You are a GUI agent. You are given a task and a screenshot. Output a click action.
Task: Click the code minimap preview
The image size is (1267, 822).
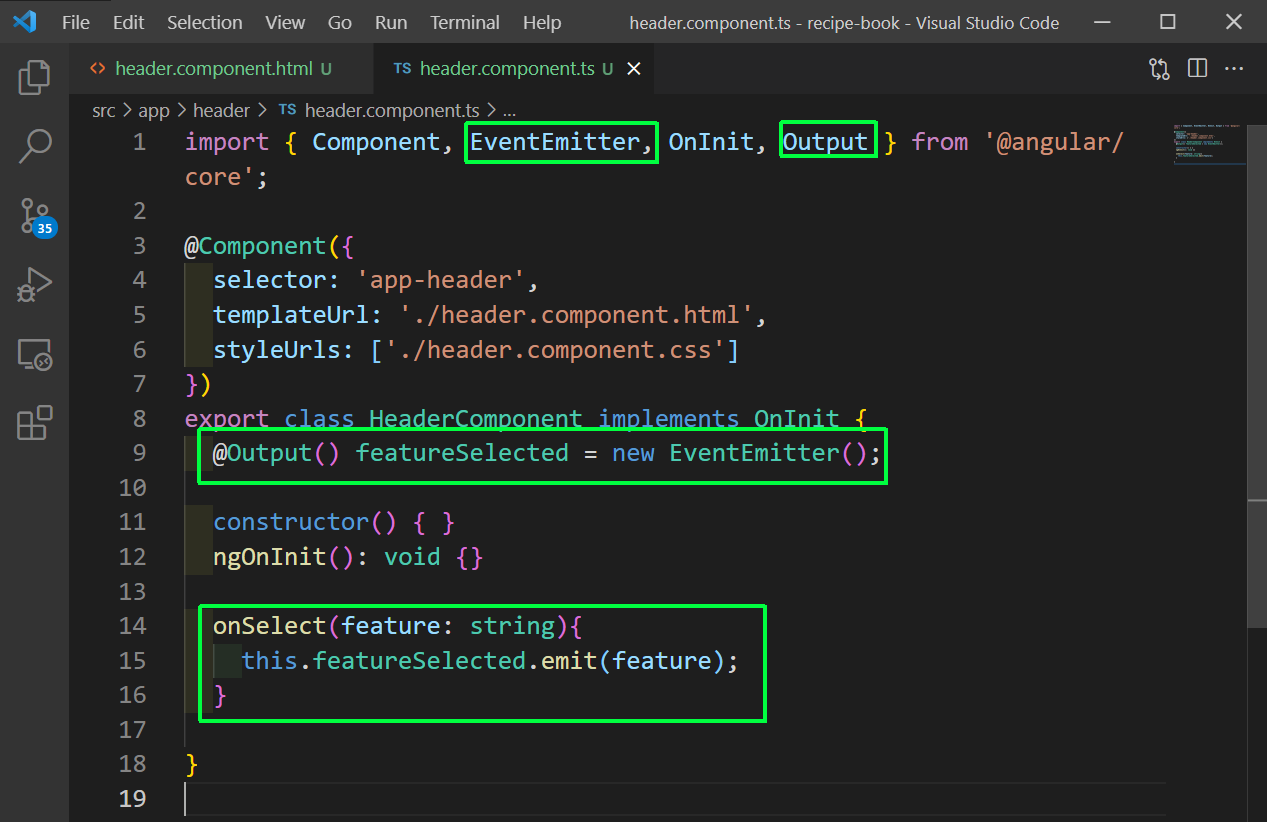tap(1210, 145)
